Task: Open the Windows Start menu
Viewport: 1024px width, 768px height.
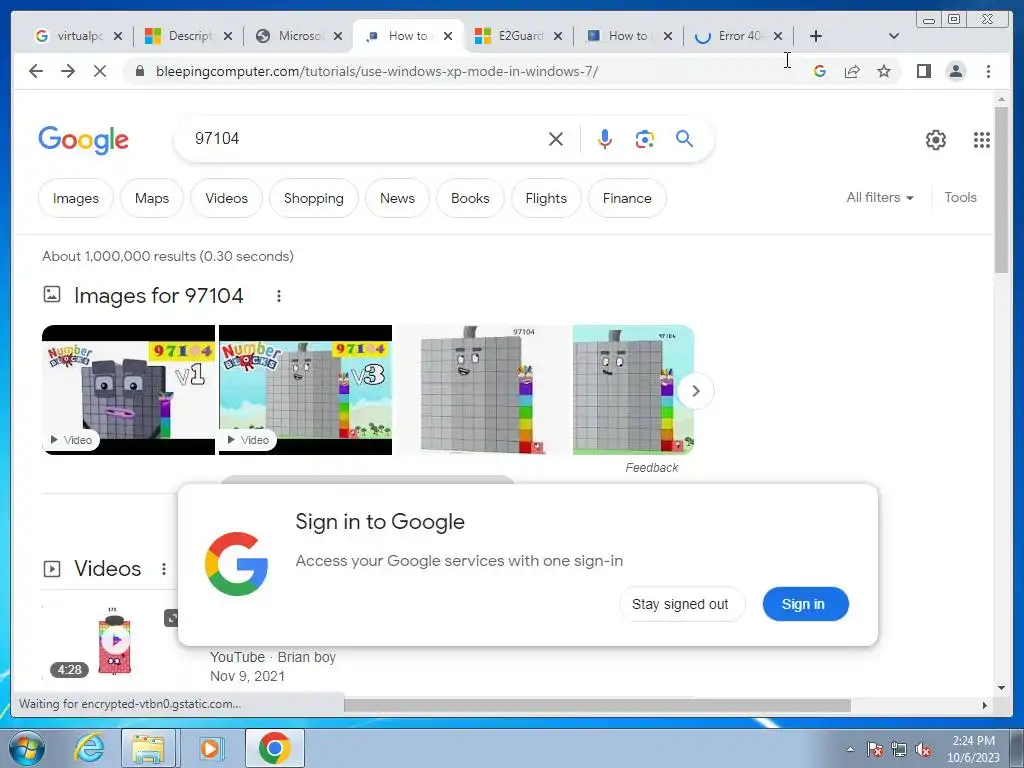Action: [x=25, y=749]
